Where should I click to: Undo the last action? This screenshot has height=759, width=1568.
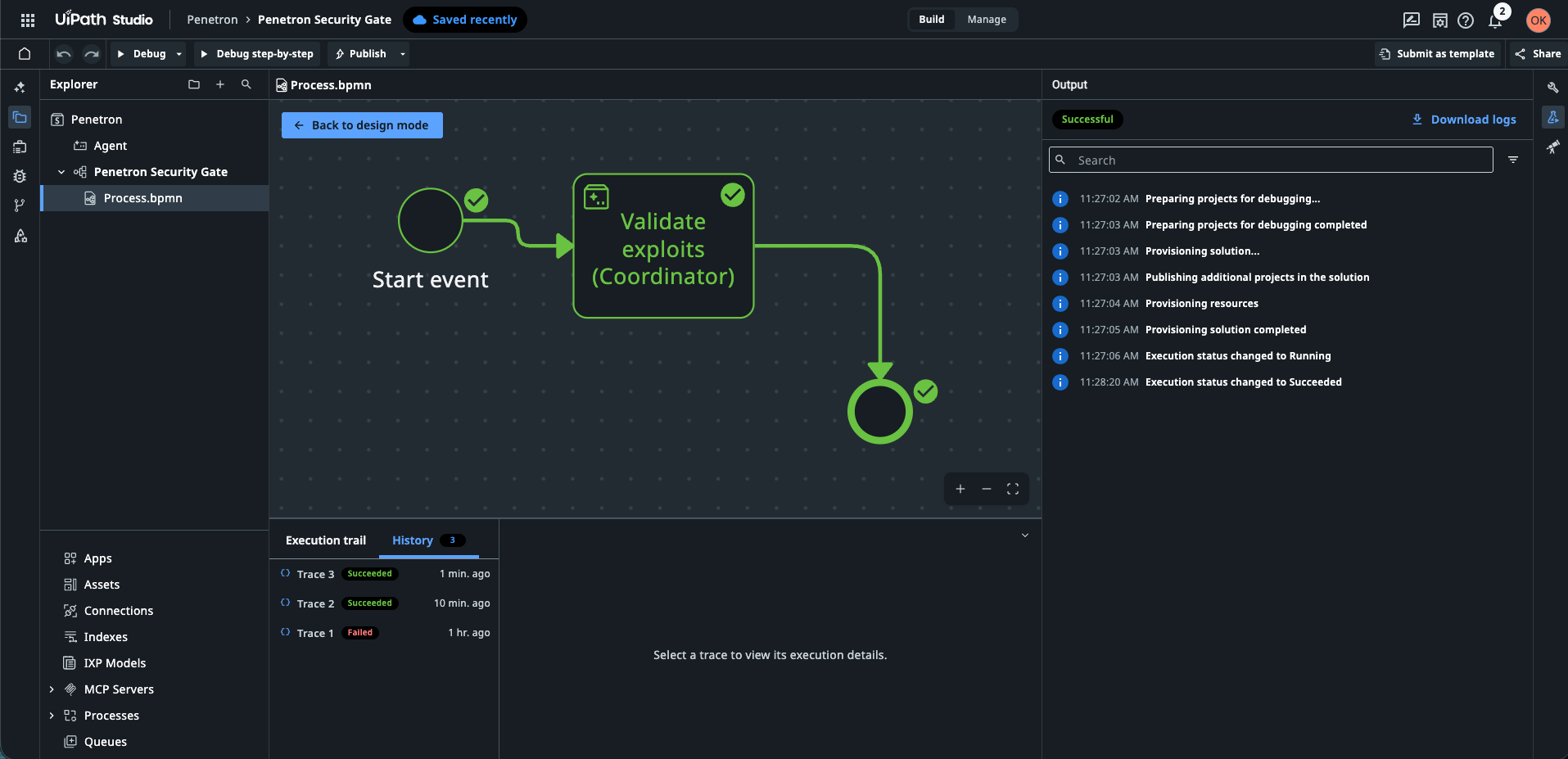coord(64,54)
